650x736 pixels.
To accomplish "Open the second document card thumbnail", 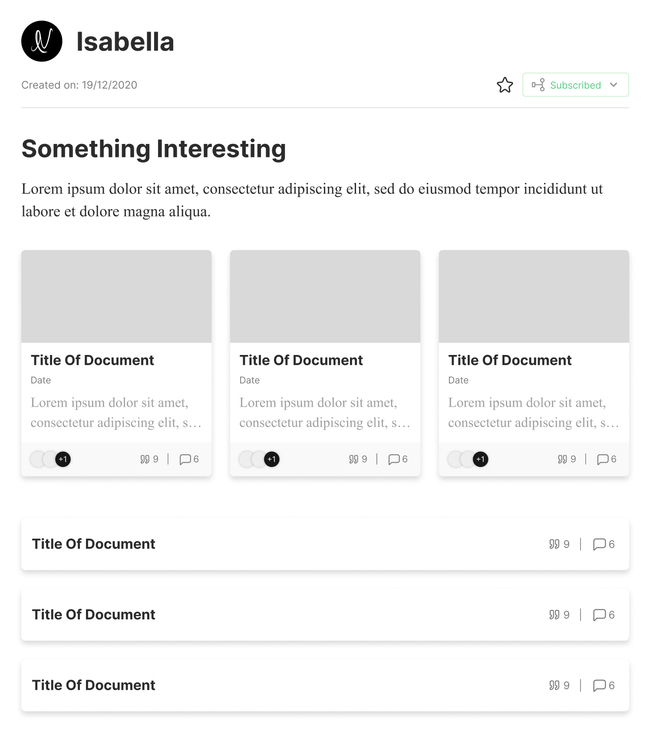I will tap(325, 296).
